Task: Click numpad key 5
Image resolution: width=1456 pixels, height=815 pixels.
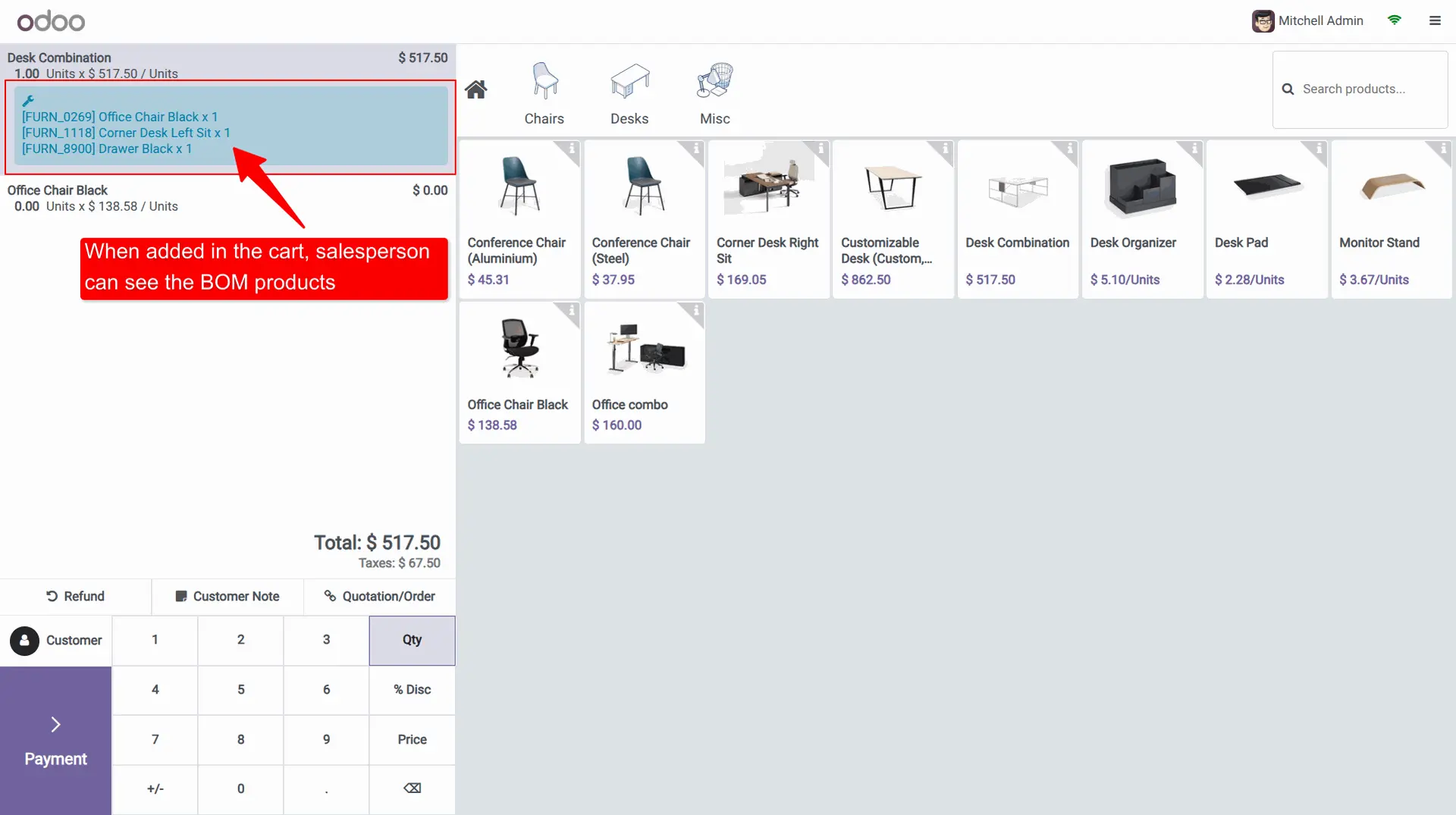Action: coord(240,690)
